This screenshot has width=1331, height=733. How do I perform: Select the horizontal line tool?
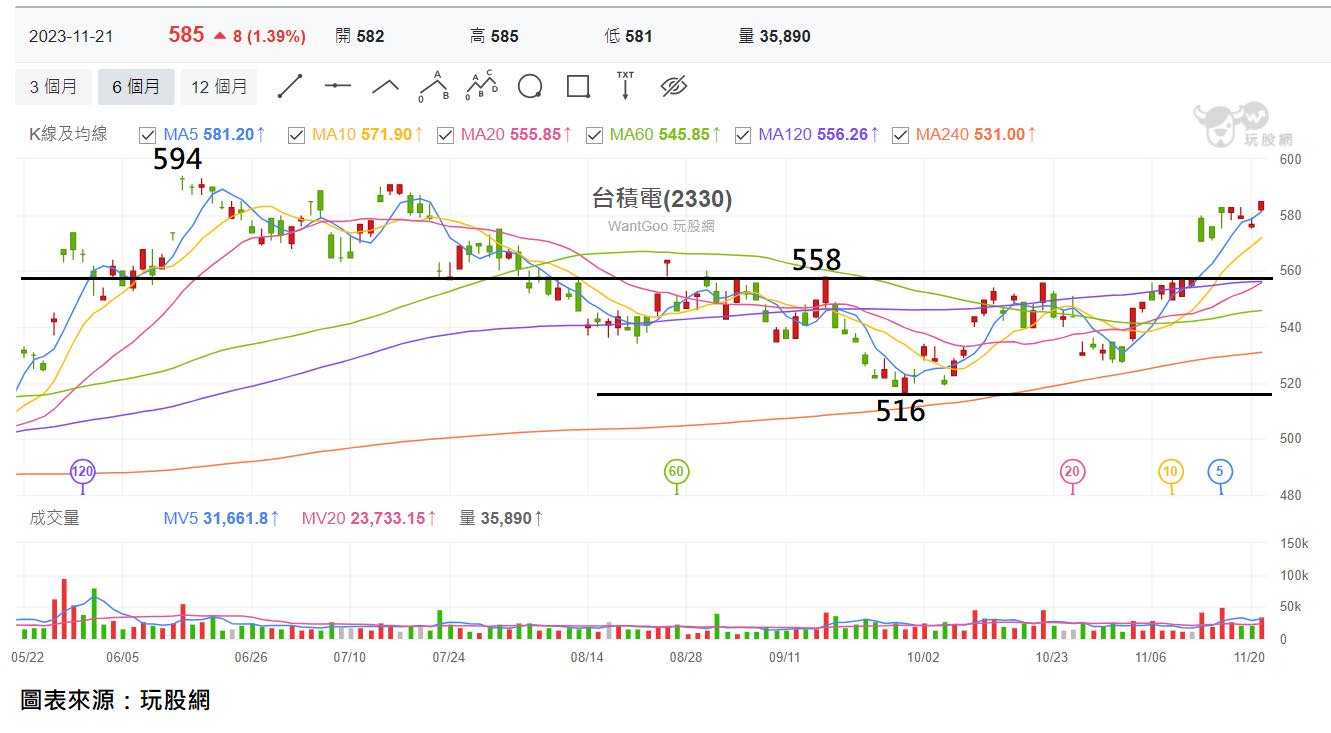coord(338,86)
